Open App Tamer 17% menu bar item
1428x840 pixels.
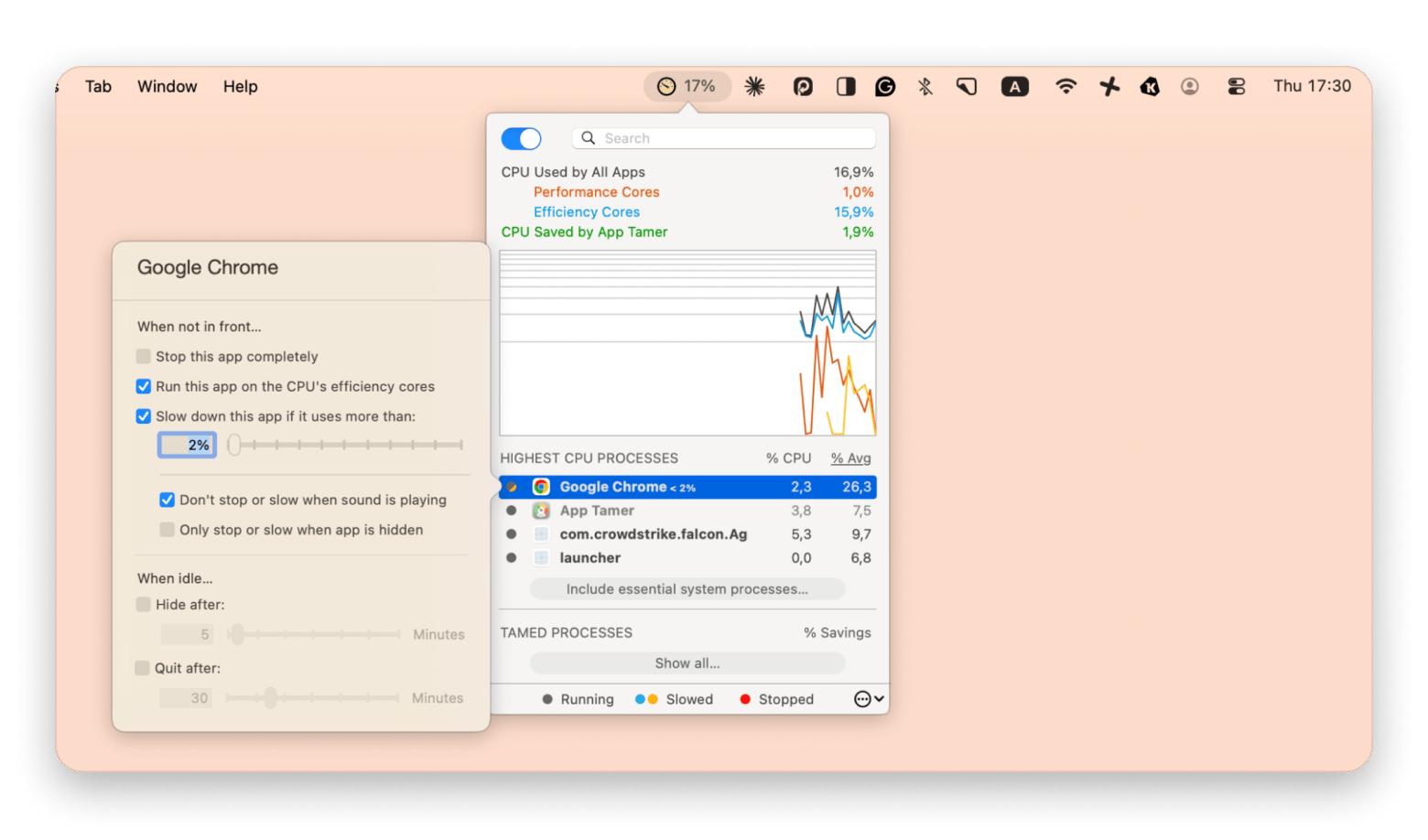coord(687,86)
